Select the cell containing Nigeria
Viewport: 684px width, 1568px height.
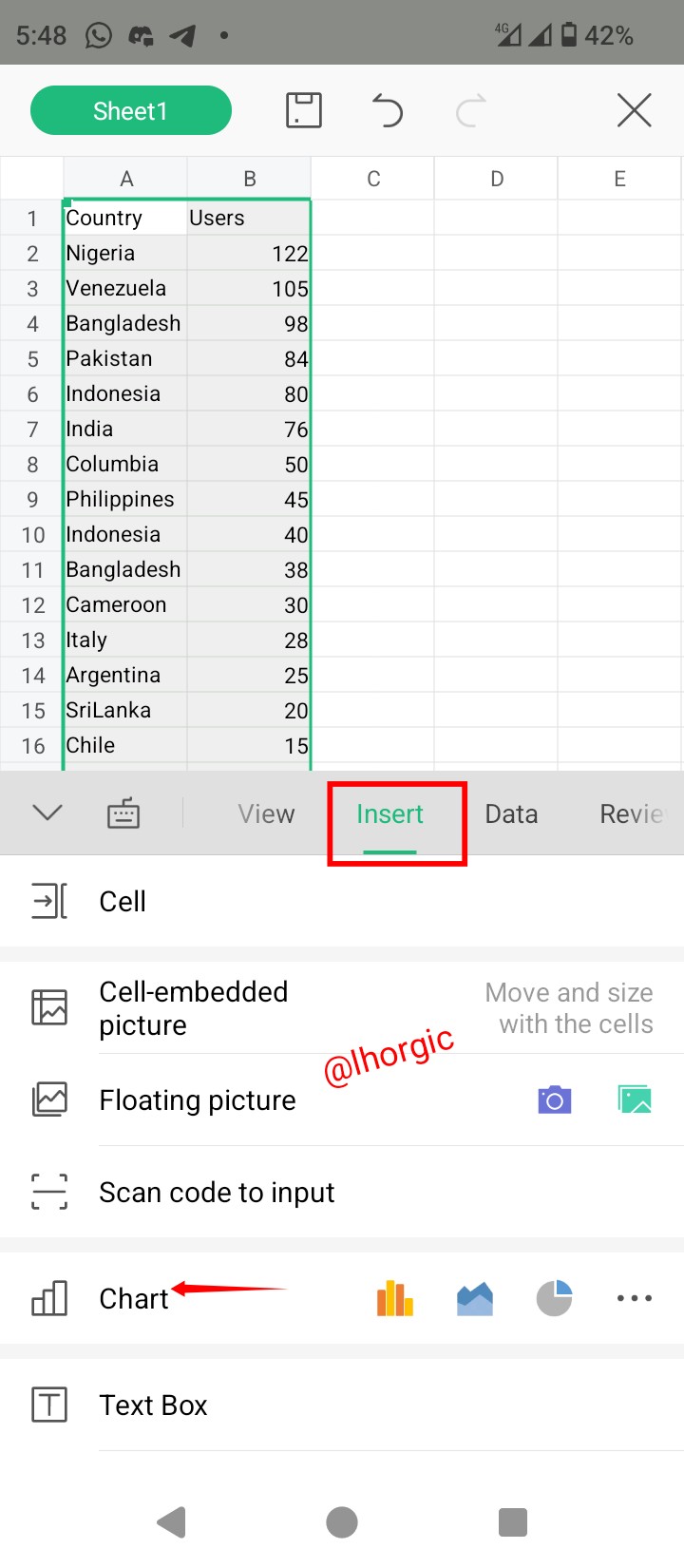point(123,254)
